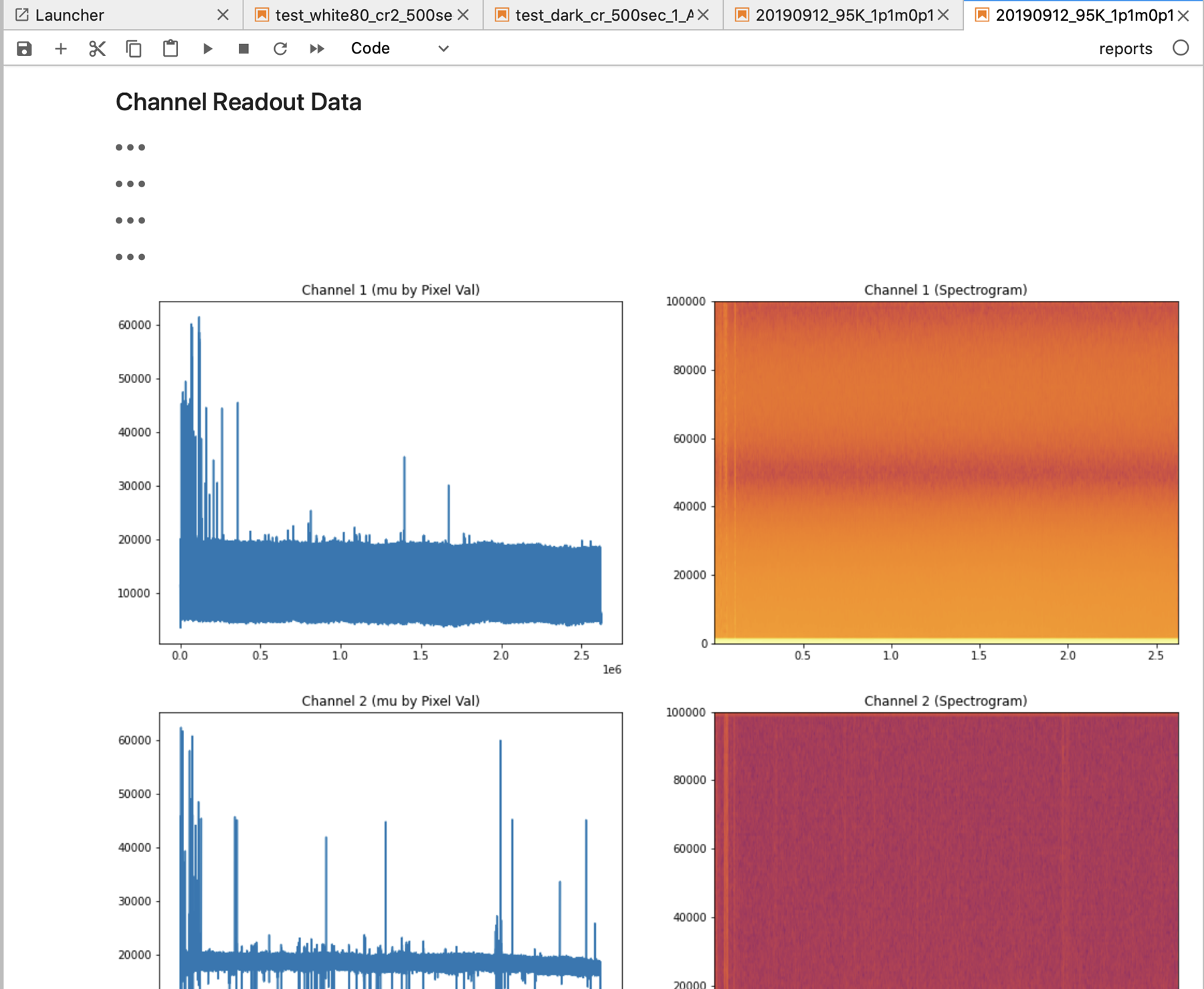Viewport: 1204px width, 989px height.
Task: Cut selected cell with scissors icon
Action: (x=98, y=49)
